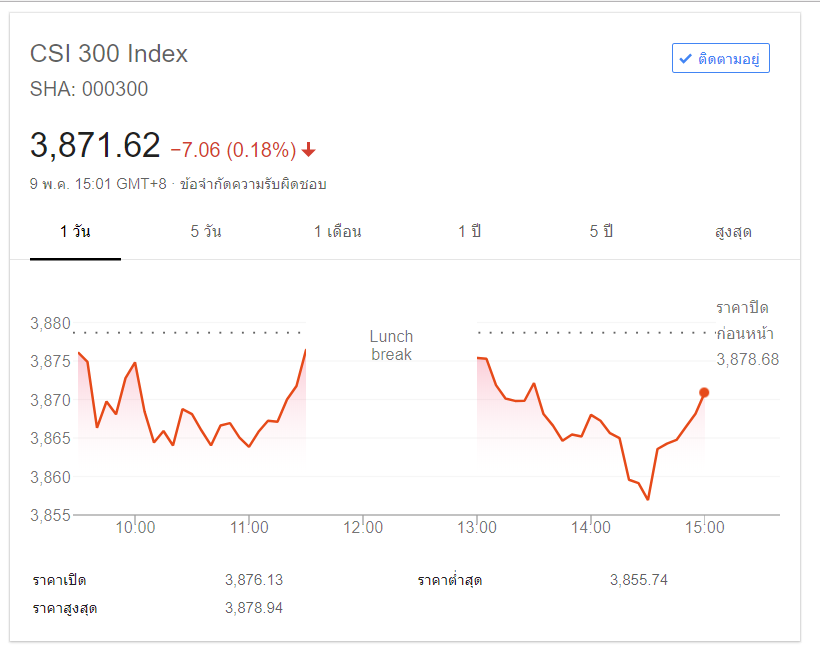Select the สูงสุด max range tab
820x658 pixels.
click(733, 232)
